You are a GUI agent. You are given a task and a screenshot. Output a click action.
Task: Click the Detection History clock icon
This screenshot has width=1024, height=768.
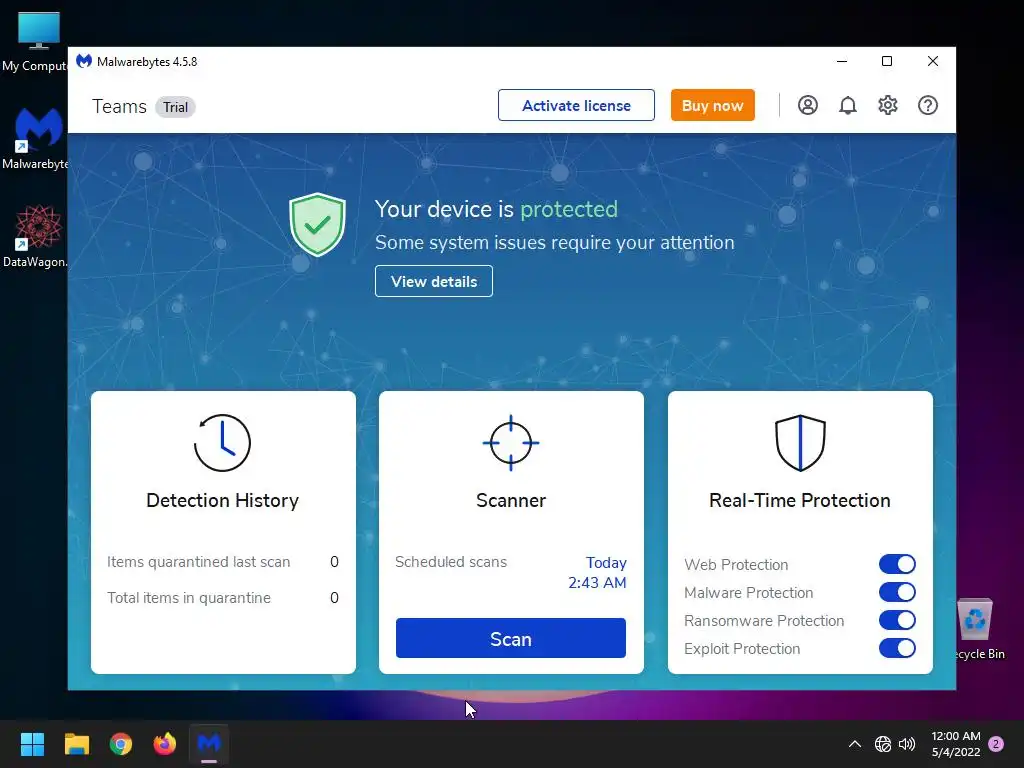222,443
